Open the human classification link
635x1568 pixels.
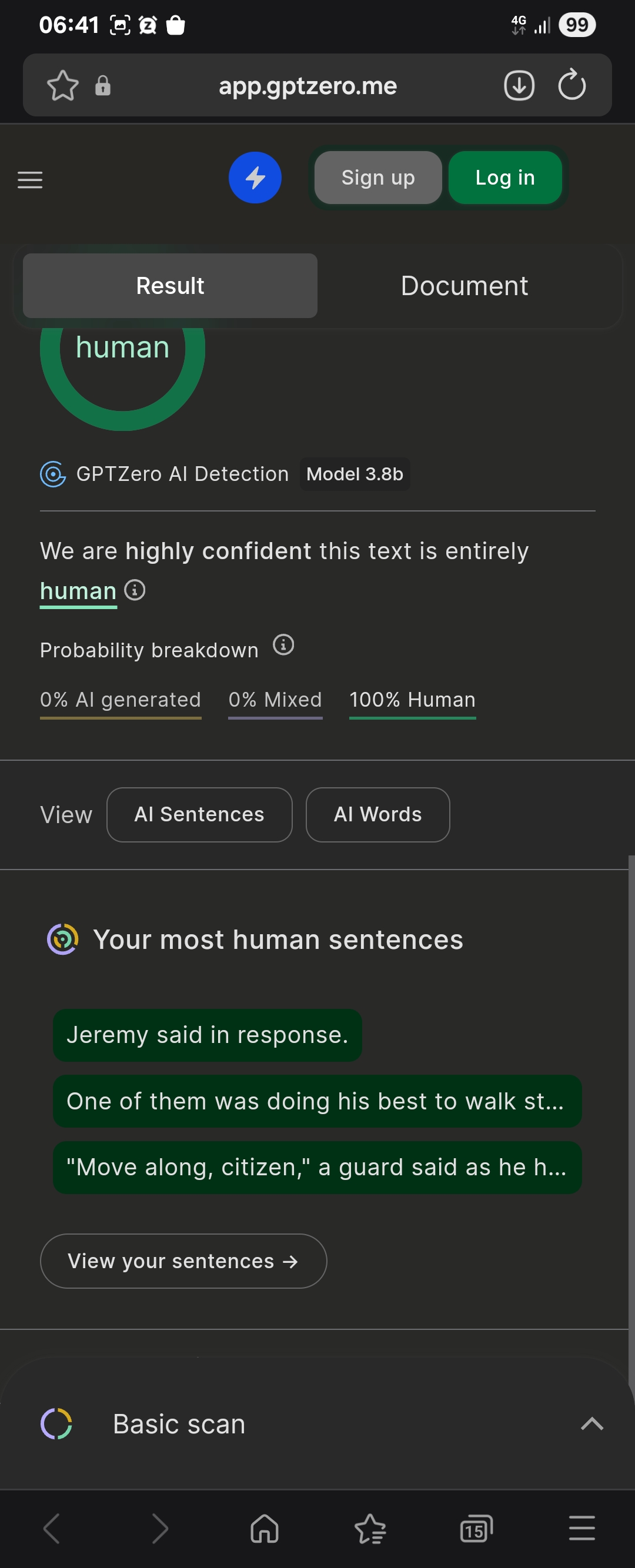point(78,590)
